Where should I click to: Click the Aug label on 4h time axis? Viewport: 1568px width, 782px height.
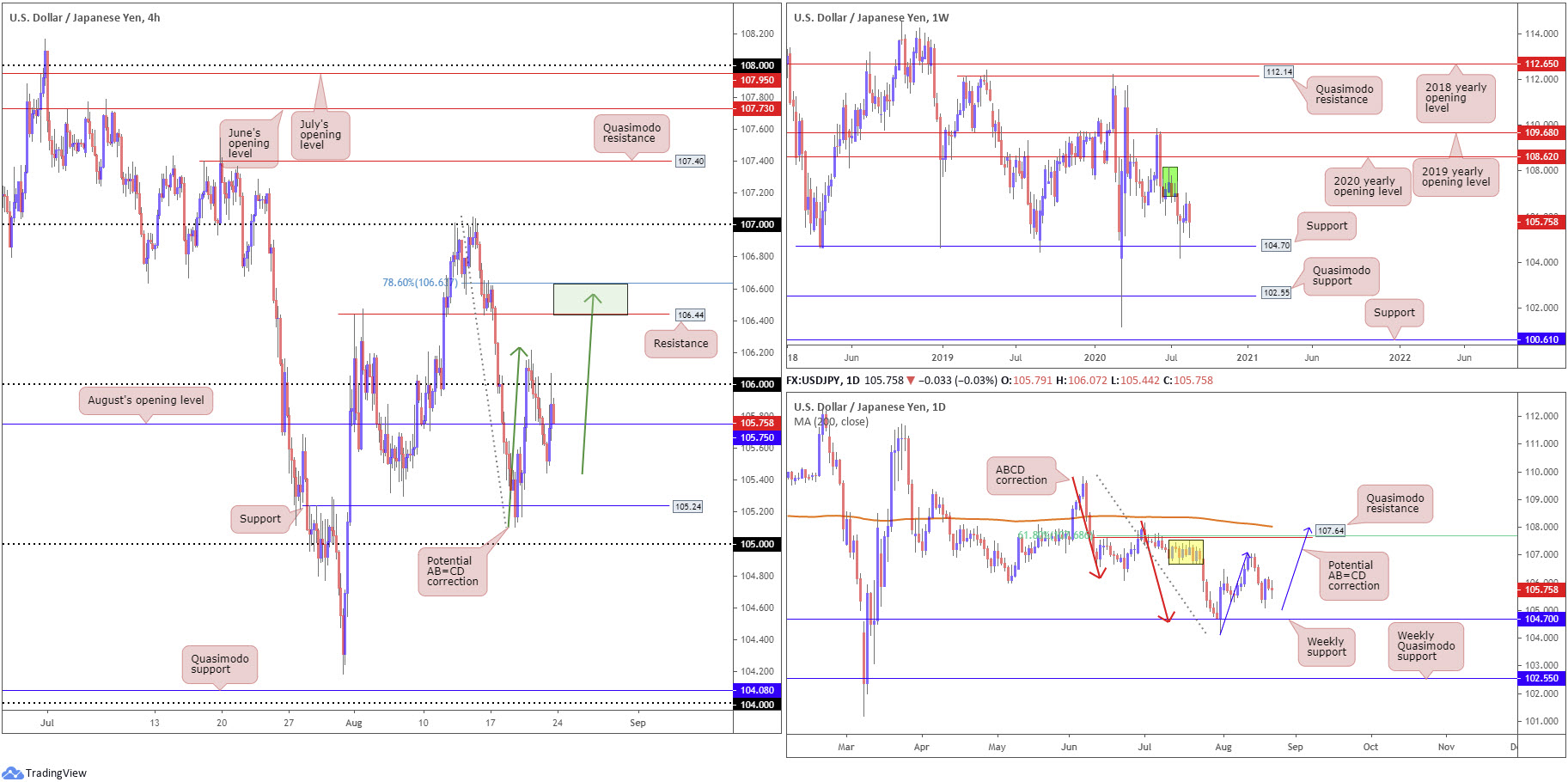(353, 723)
